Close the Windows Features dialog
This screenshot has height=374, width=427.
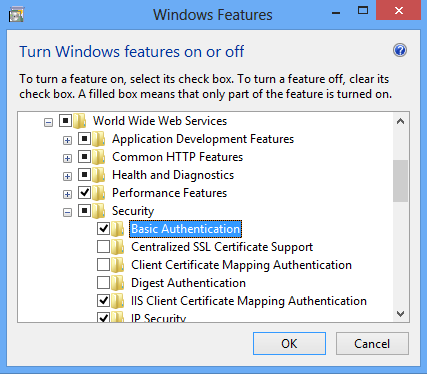pyautogui.click(x=398, y=11)
